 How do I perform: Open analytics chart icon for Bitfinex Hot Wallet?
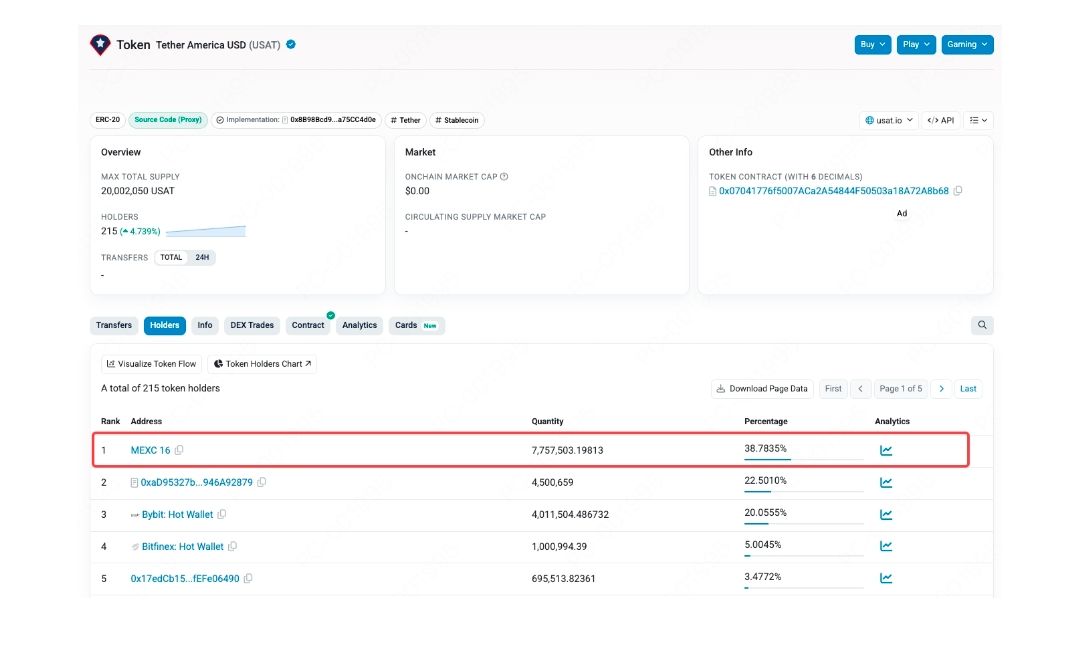click(886, 546)
